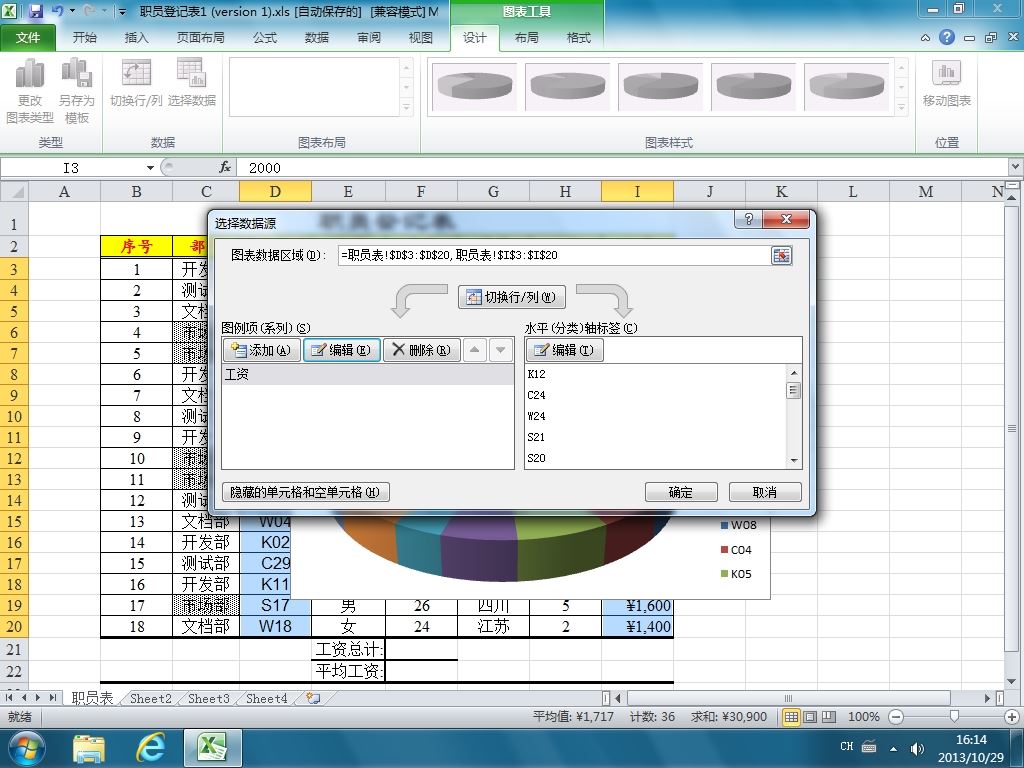Select column L header
The image size is (1024, 768).
coord(853,191)
